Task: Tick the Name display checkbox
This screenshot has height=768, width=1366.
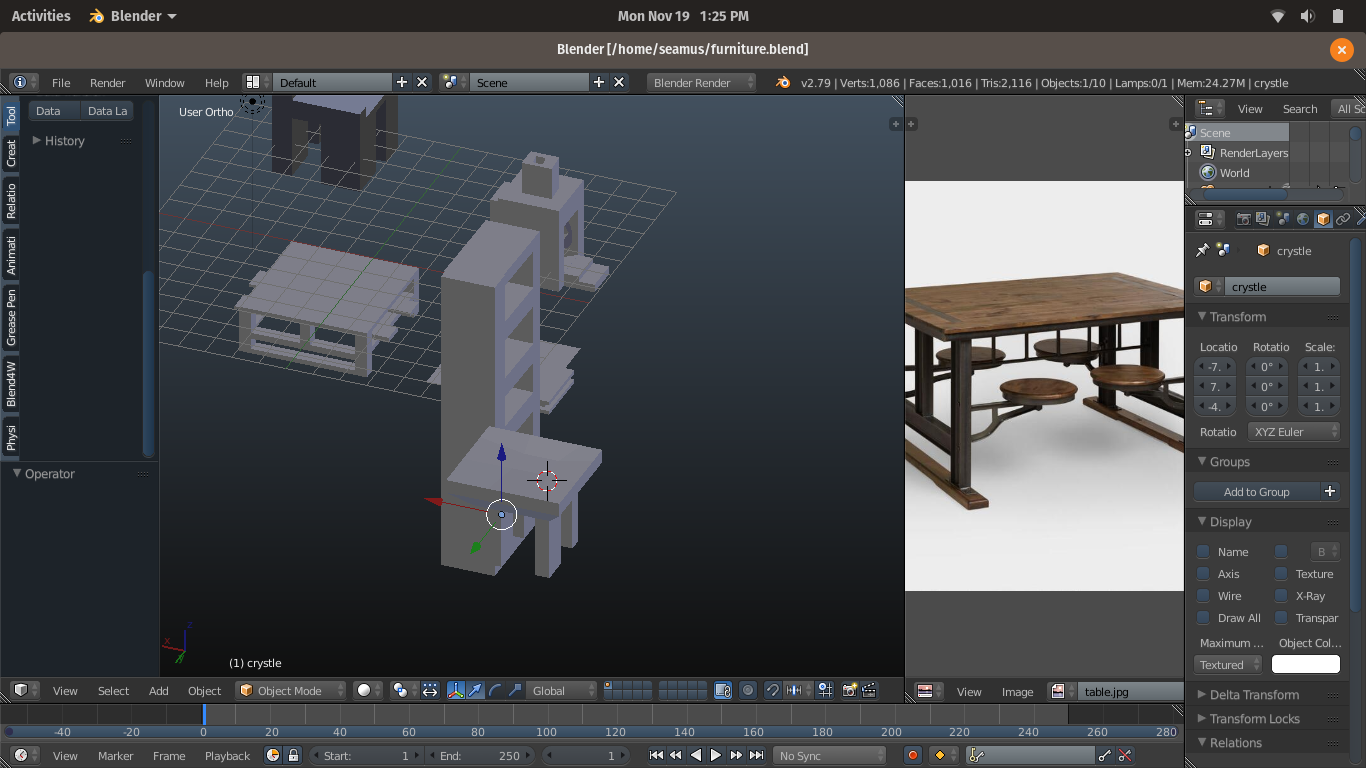Action: pos(1204,552)
